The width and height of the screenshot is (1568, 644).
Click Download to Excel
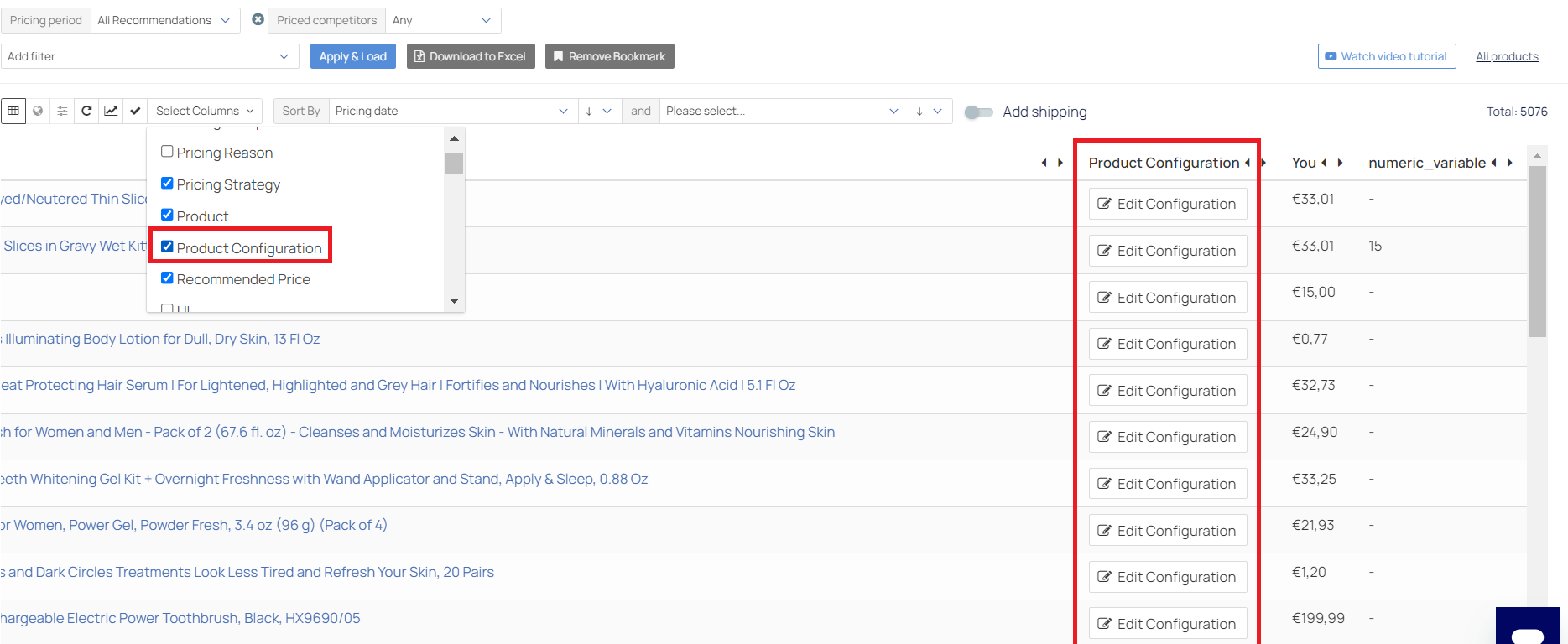point(471,56)
